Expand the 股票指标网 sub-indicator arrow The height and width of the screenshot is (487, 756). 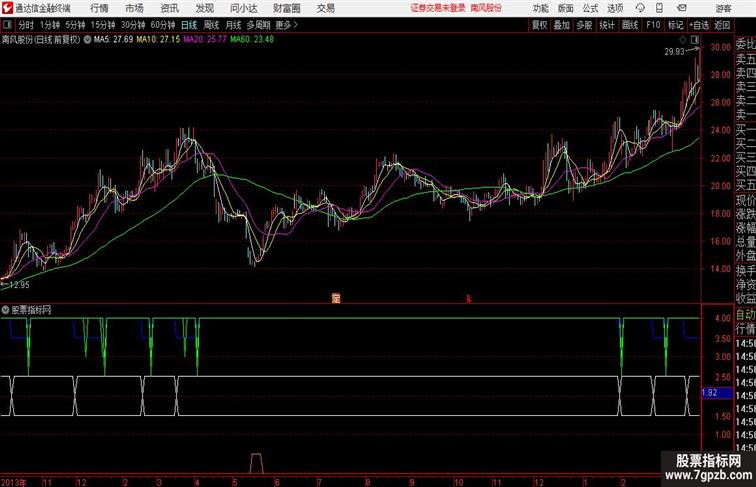pos(5,310)
